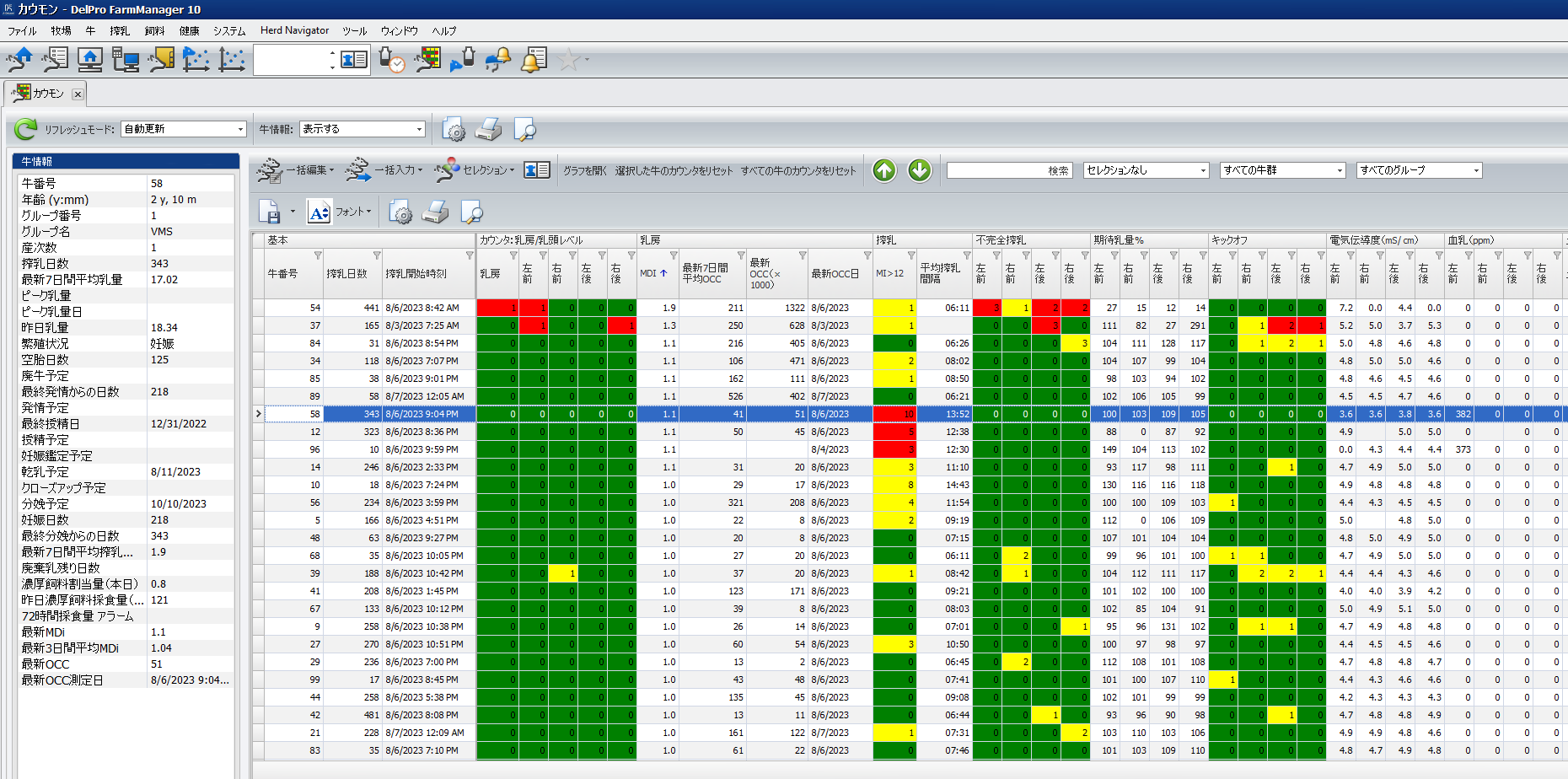Click the green down arrow button

tap(919, 170)
